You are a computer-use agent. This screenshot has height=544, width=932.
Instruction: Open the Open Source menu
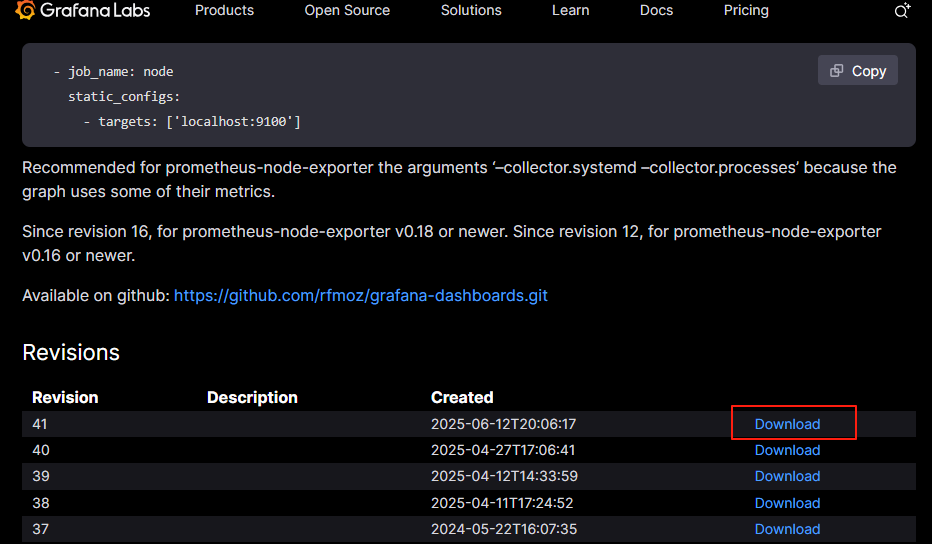coord(347,11)
